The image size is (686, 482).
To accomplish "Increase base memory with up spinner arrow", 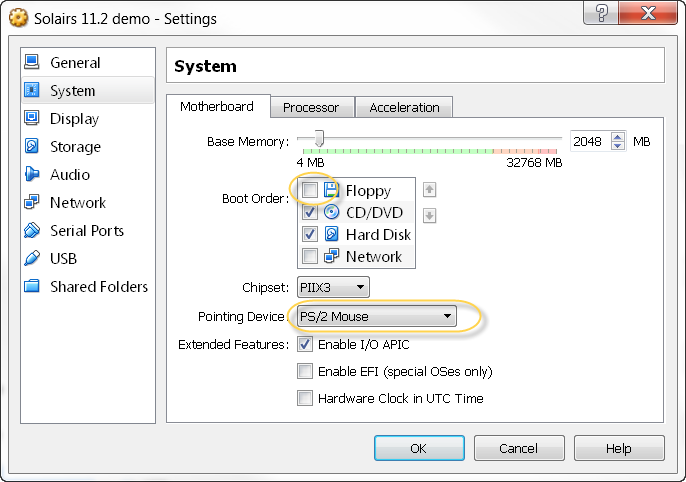I will (618, 136).
